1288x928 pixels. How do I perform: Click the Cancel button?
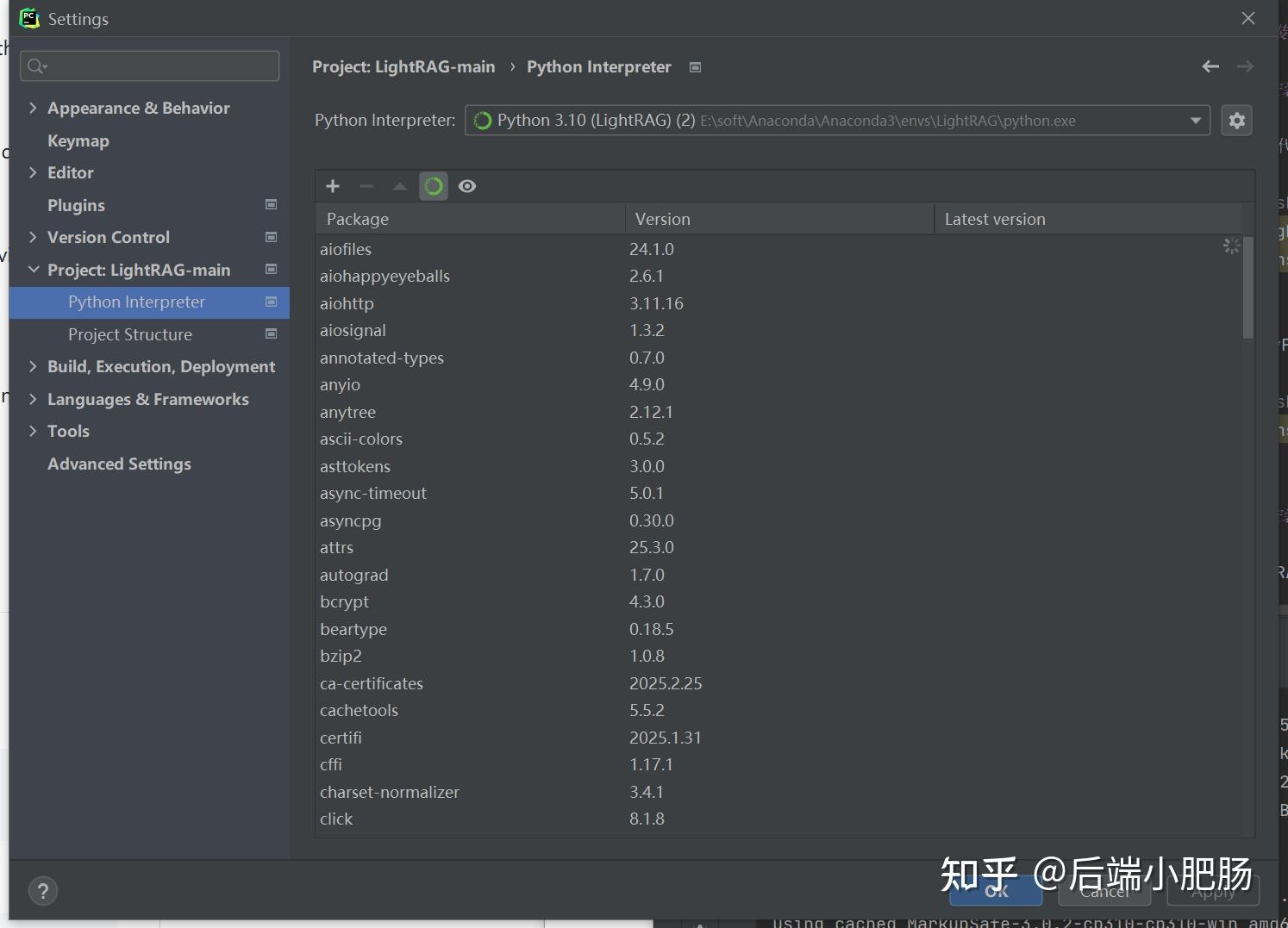point(1104,891)
